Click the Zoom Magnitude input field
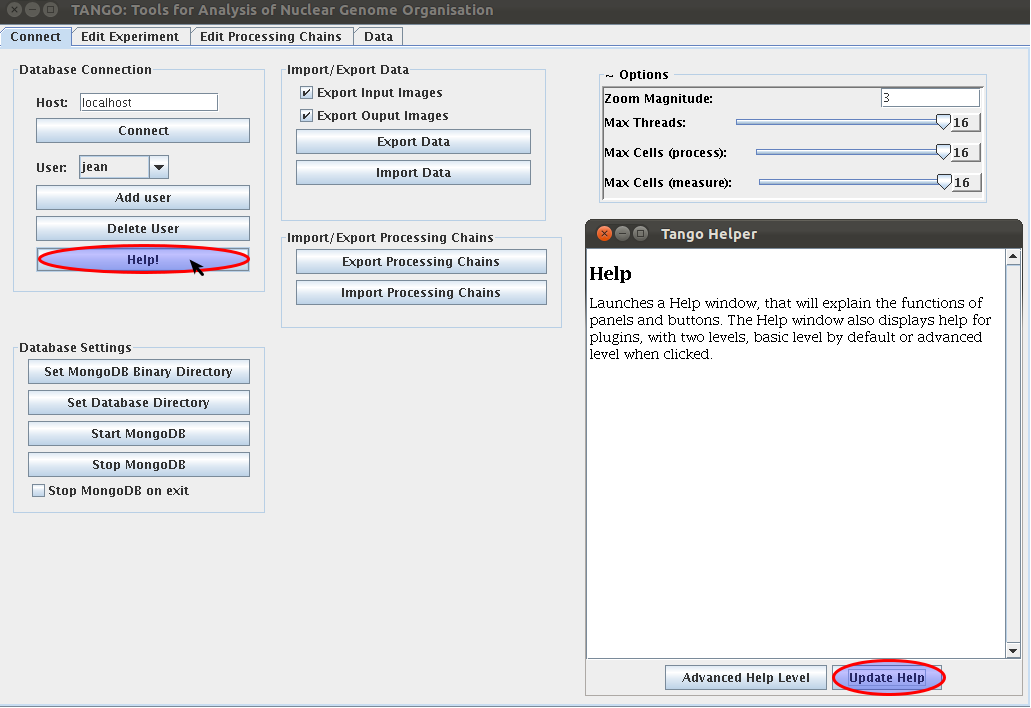Viewport: 1031px width, 708px height. (930, 98)
